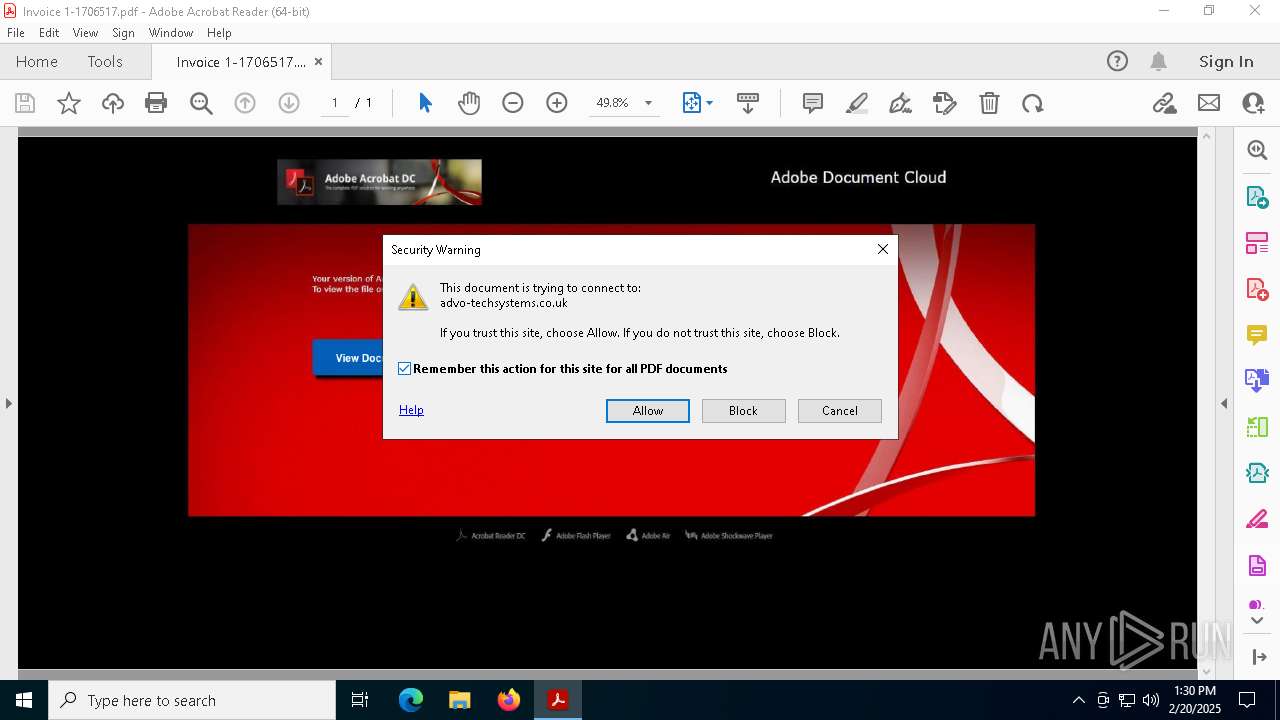Open Help question mark icon
The height and width of the screenshot is (720, 1280).
(1117, 61)
